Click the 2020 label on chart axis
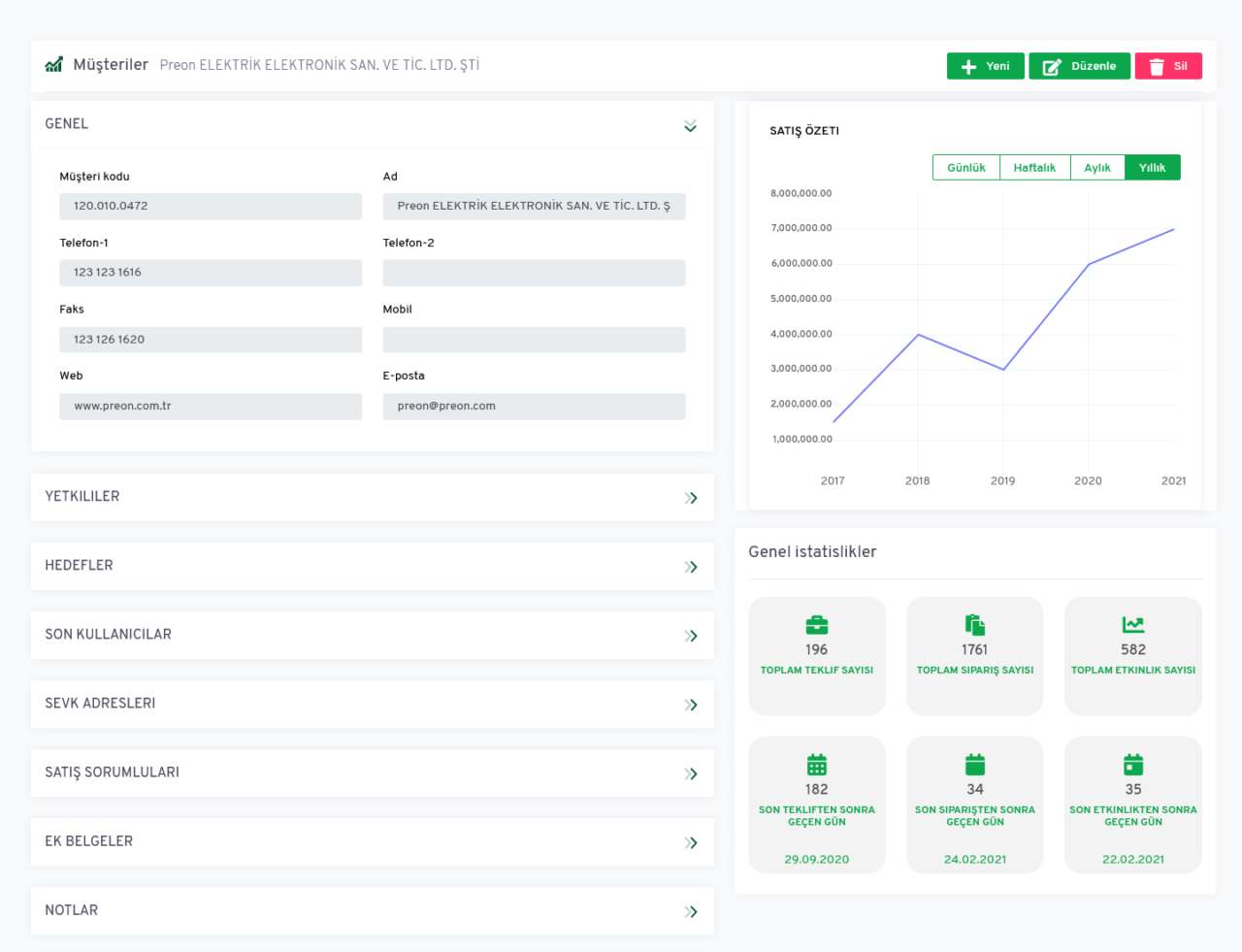1242x952 pixels. tap(1088, 480)
